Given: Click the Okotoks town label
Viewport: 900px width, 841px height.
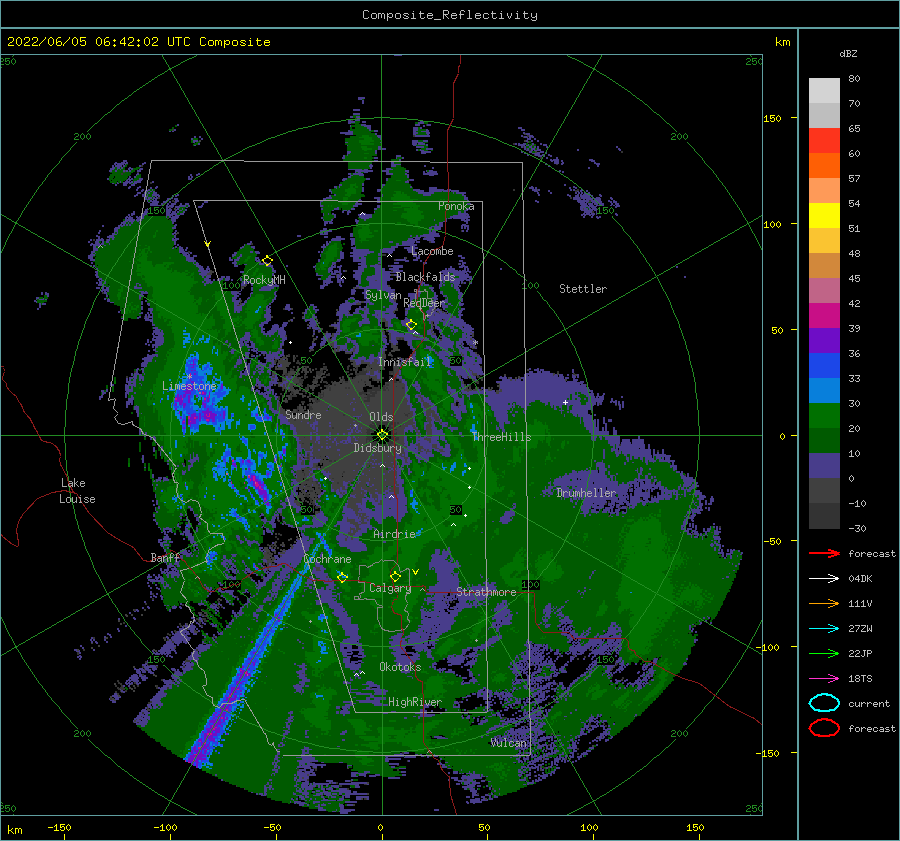Looking at the screenshot, I should (x=400, y=666).
